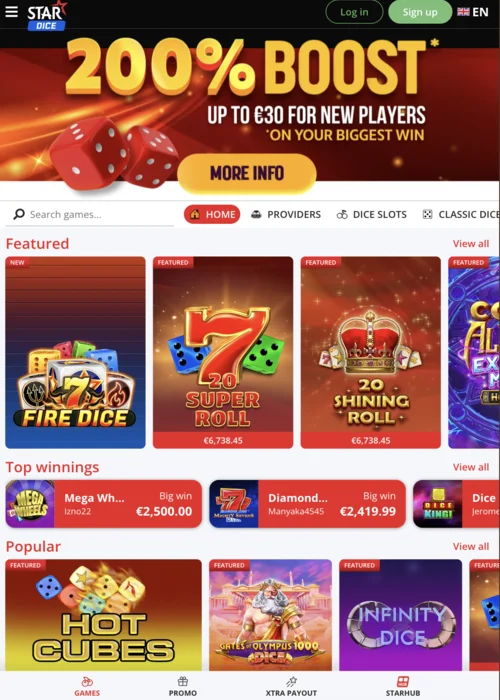Open the Promo gift icon
This screenshot has height=700, width=500.
pyautogui.click(x=183, y=681)
